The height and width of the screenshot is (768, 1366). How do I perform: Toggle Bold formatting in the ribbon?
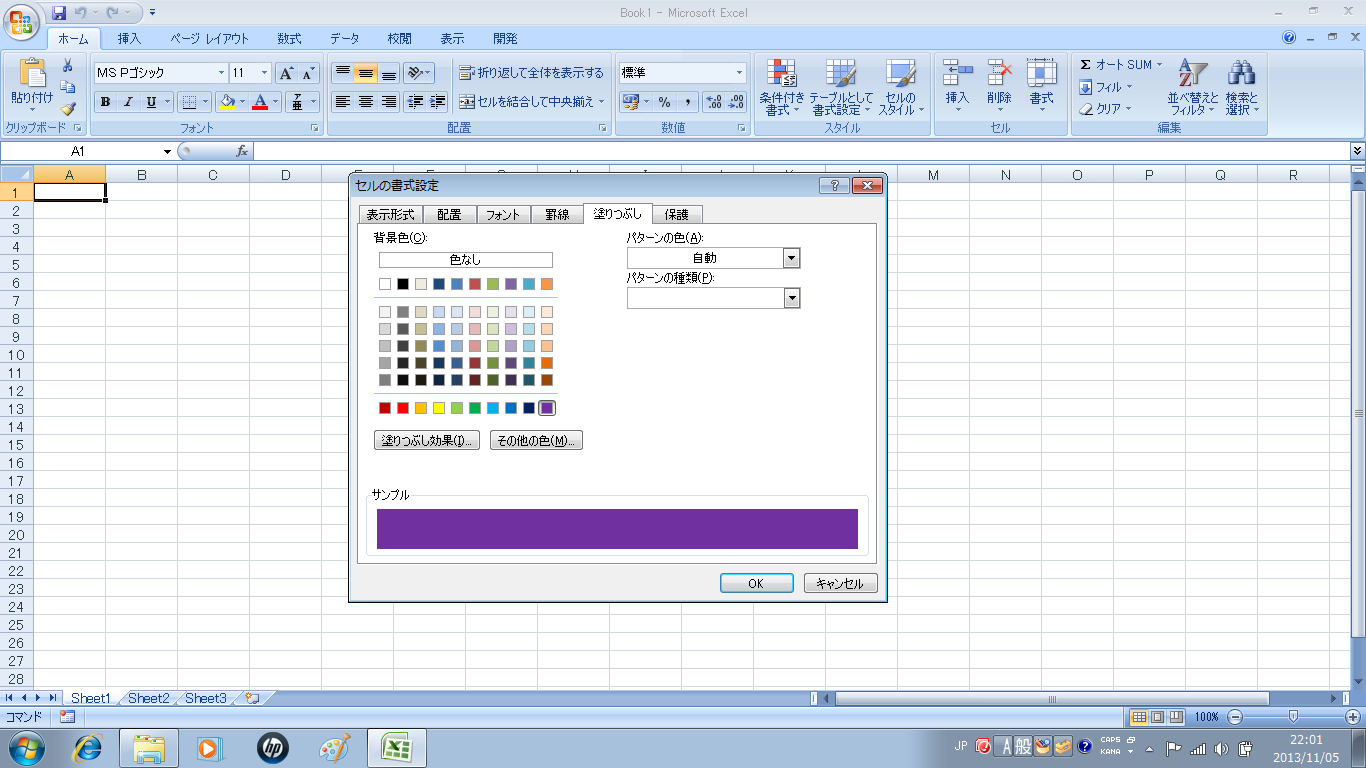coord(105,102)
